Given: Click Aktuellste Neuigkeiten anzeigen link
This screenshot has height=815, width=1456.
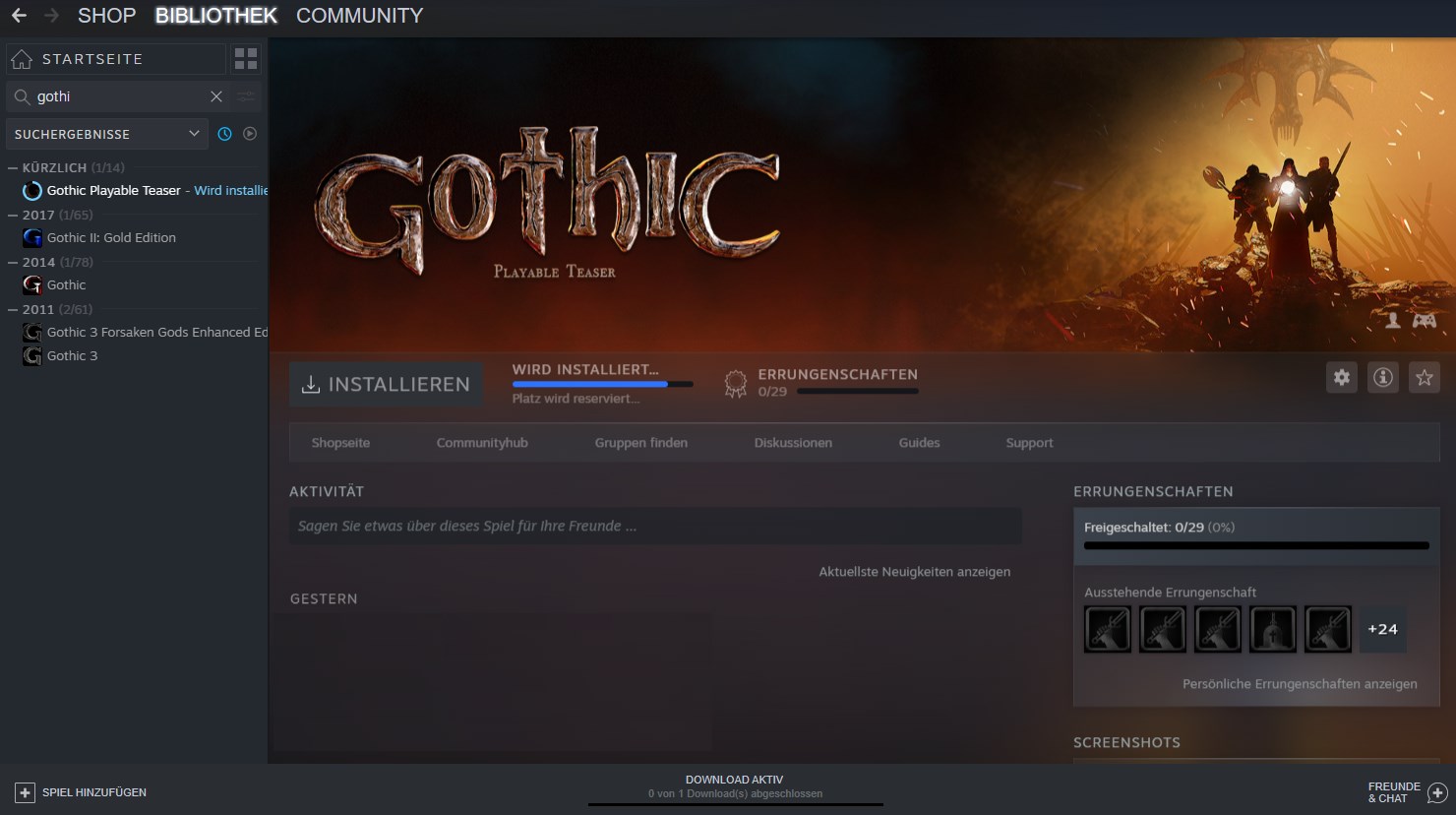Looking at the screenshot, I should point(915,572).
